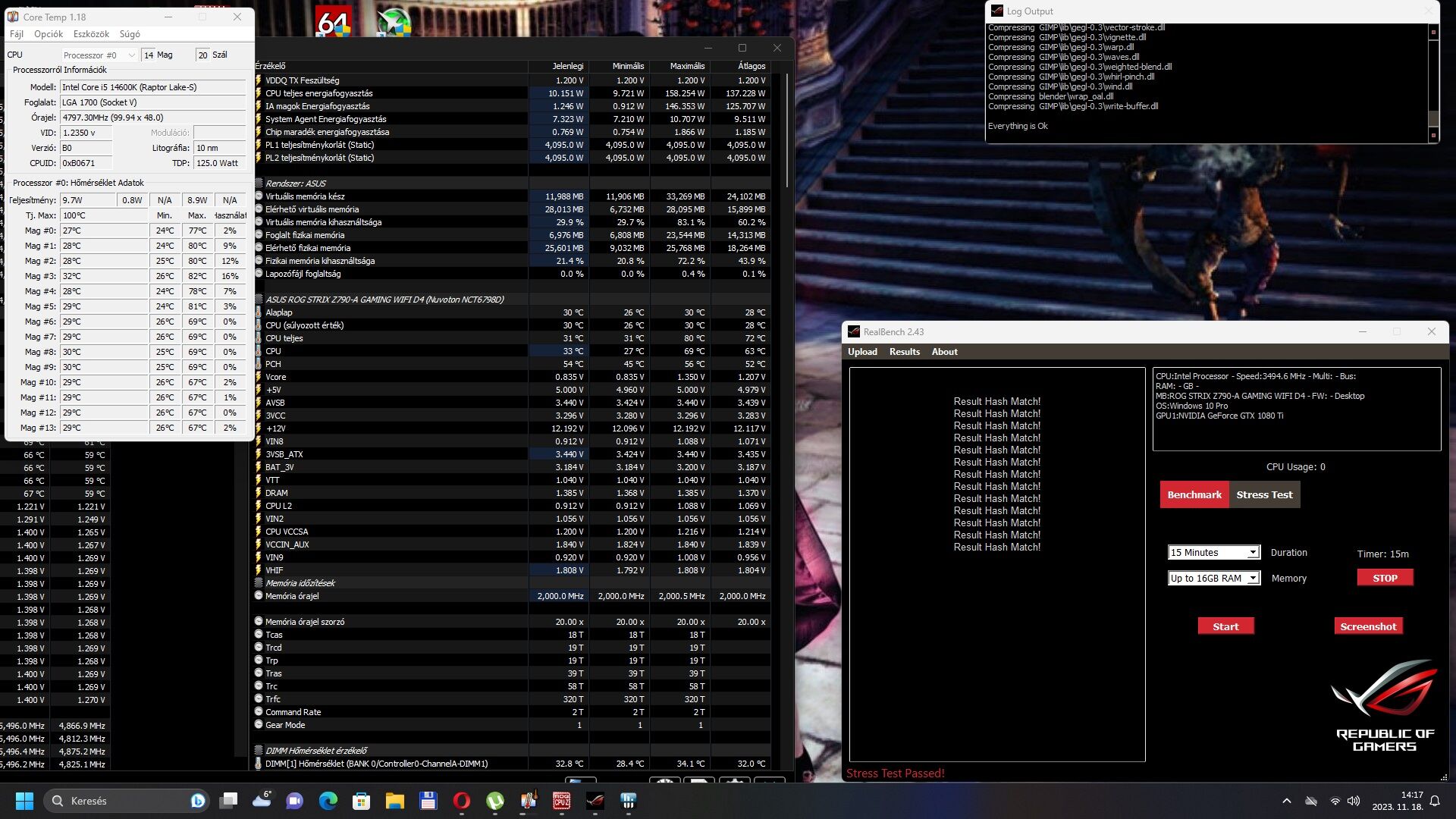Open the Wi-Fi network tray icon

[1335, 801]
